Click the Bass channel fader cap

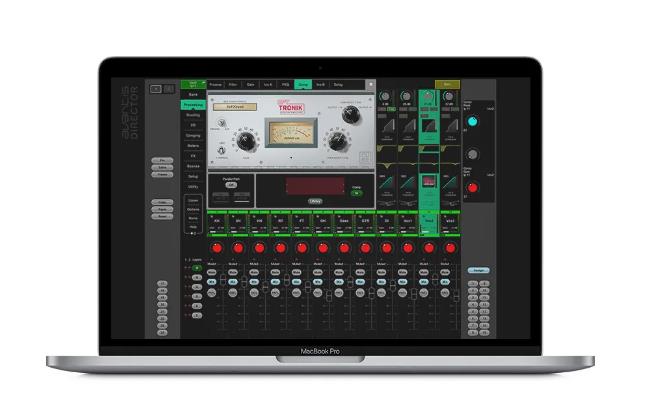[x=350, y=282]
